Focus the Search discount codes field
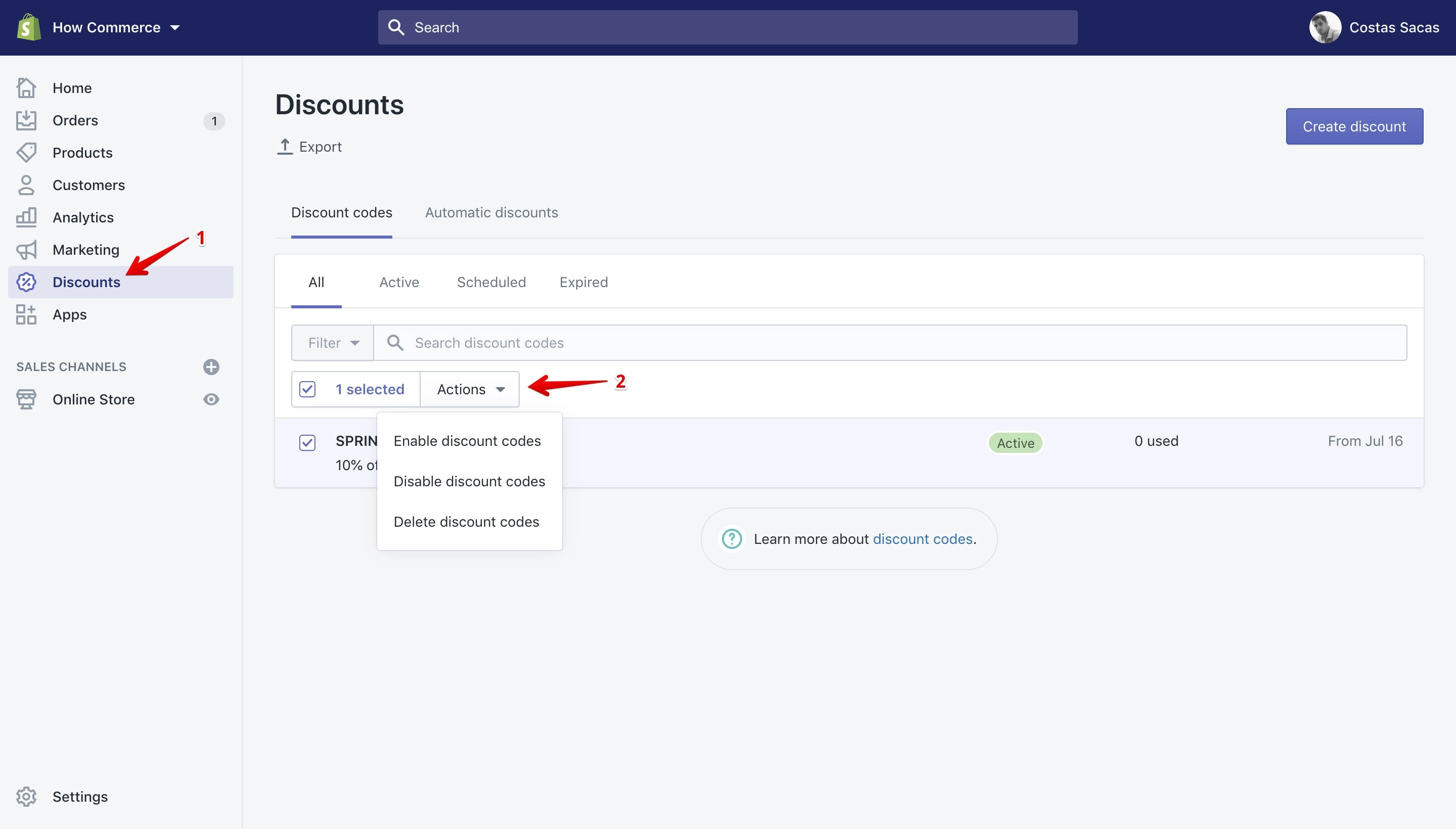Screen dimensions: 1456x829 click(x=890, y=343)
